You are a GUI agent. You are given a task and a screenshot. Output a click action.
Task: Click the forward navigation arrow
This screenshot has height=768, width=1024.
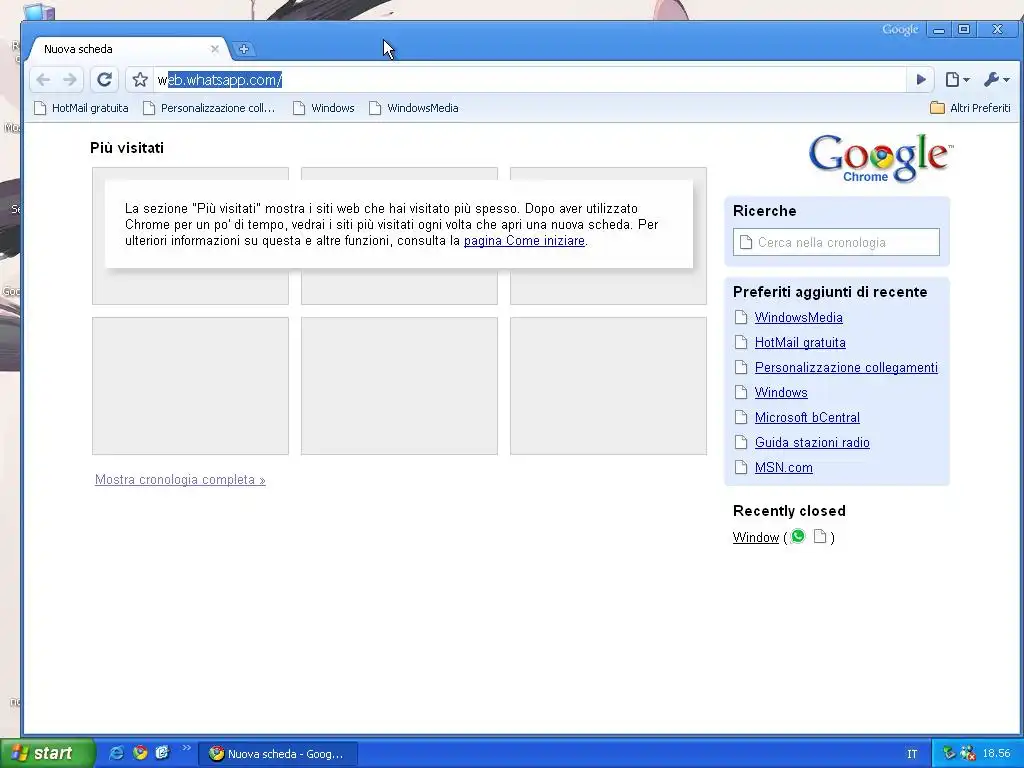pos(70,80)
